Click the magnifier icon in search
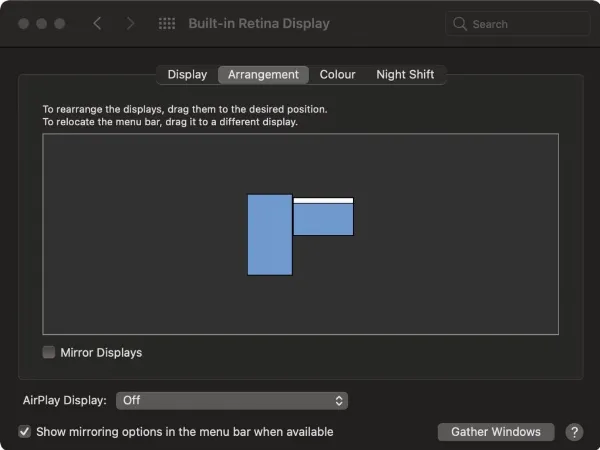 [x=460, y=24]
